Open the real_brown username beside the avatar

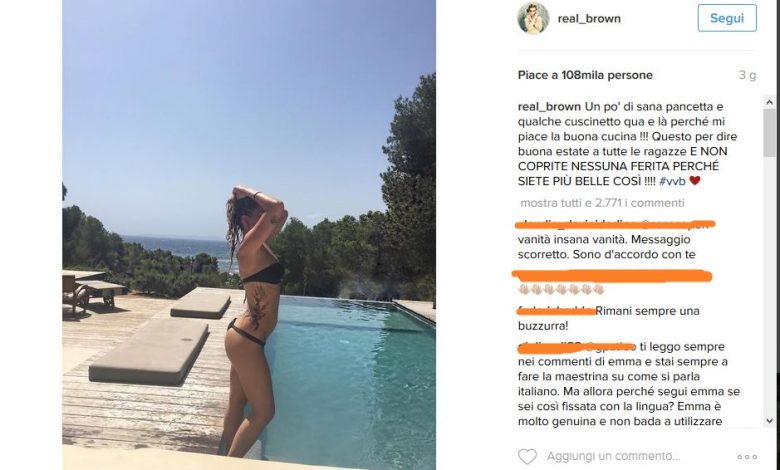pos(589,19)
